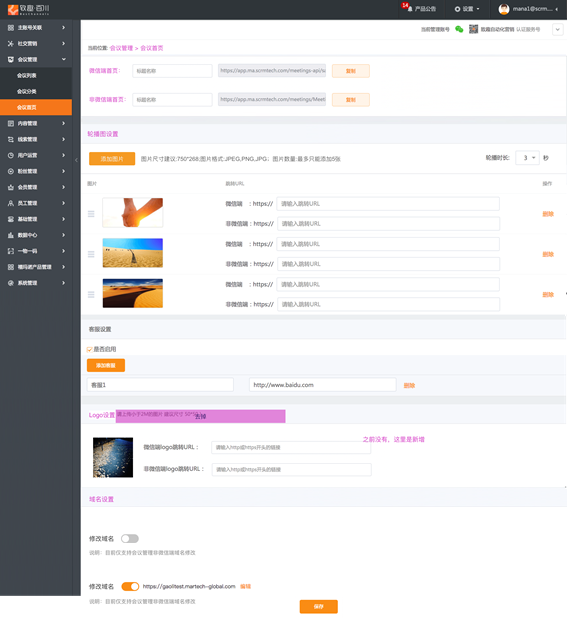Turn on the first 修改域名 switch
The image size is (567, 618).
coord(130,538)
